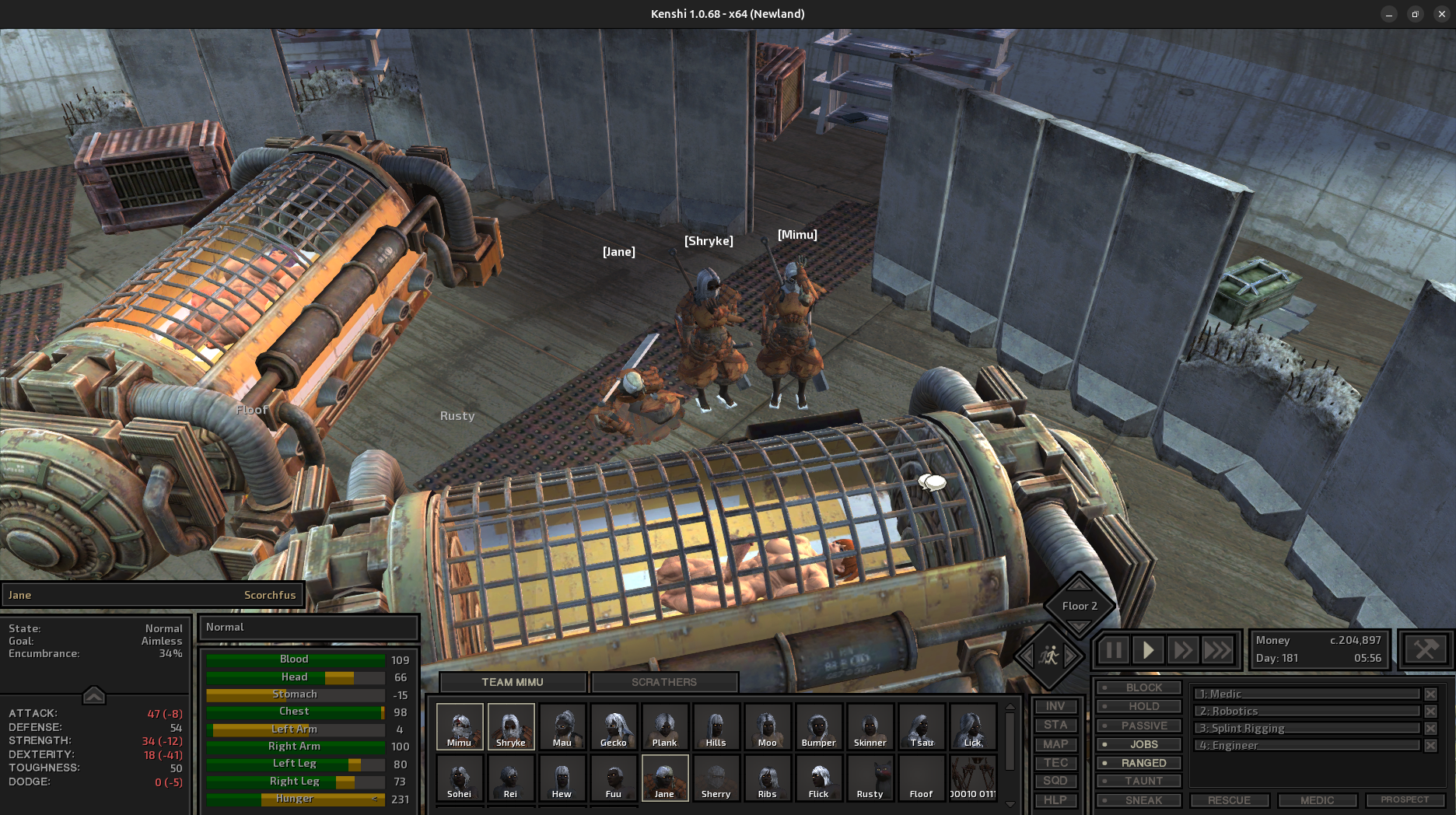Click the MEDIC order button
The height and width of the screenshot is (815, 1456).
[1318, 800]
